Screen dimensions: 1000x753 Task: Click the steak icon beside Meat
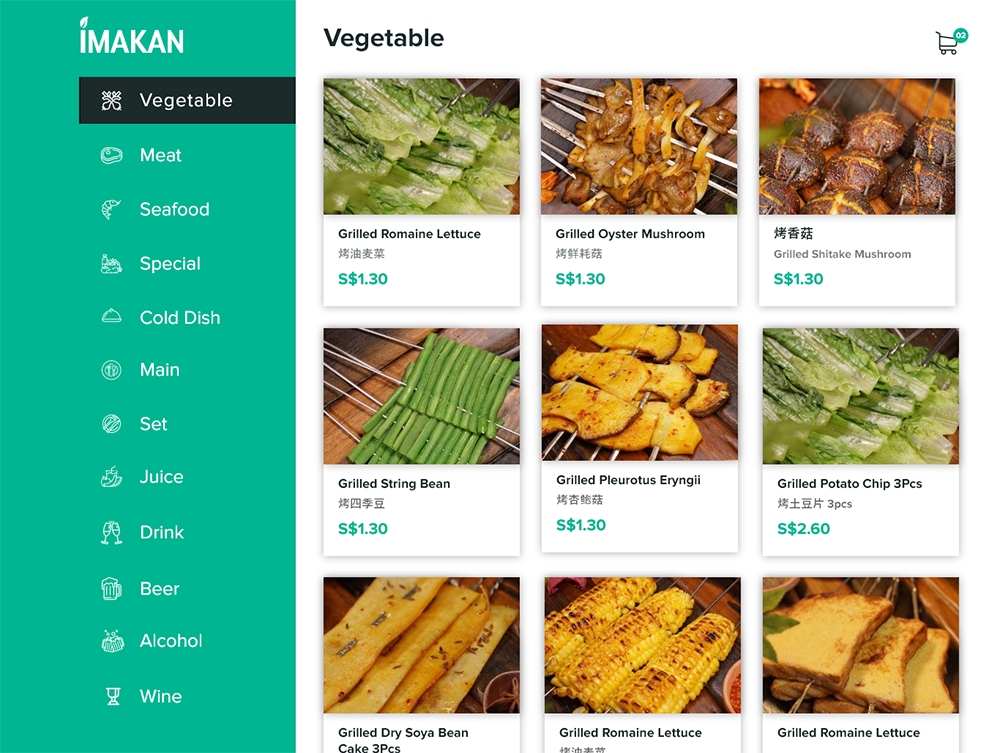(x=112, y=155)
